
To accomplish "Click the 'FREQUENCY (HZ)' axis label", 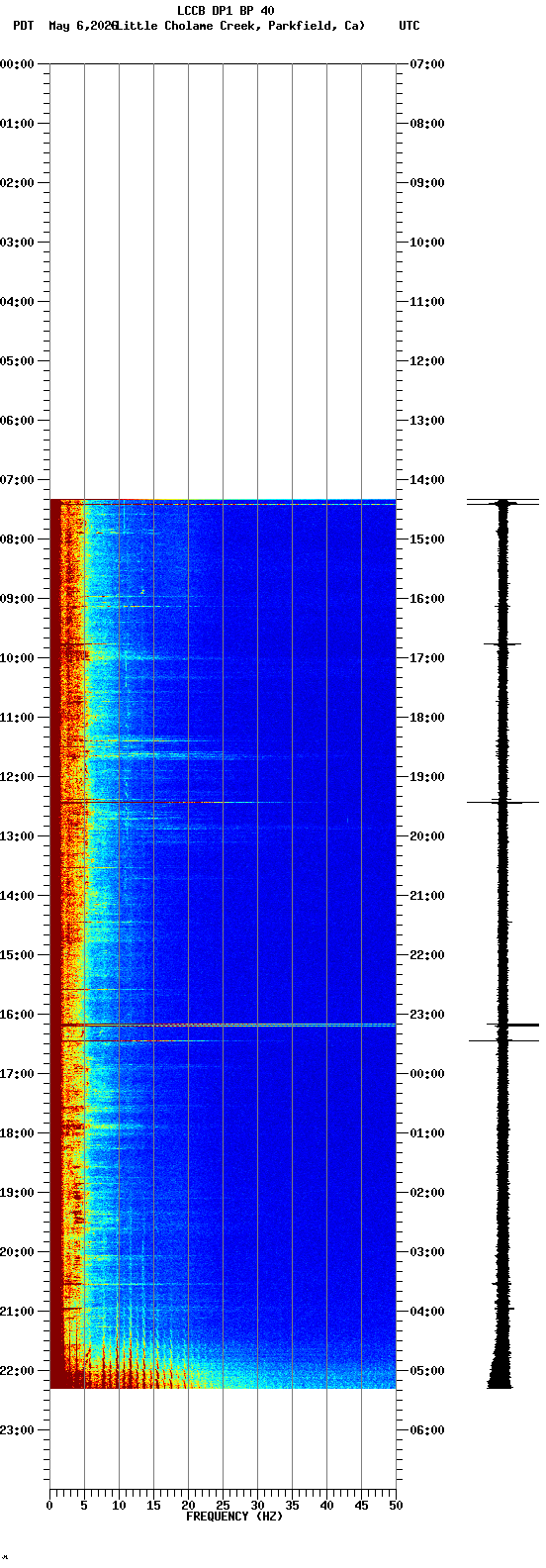I will point(234,1517).
